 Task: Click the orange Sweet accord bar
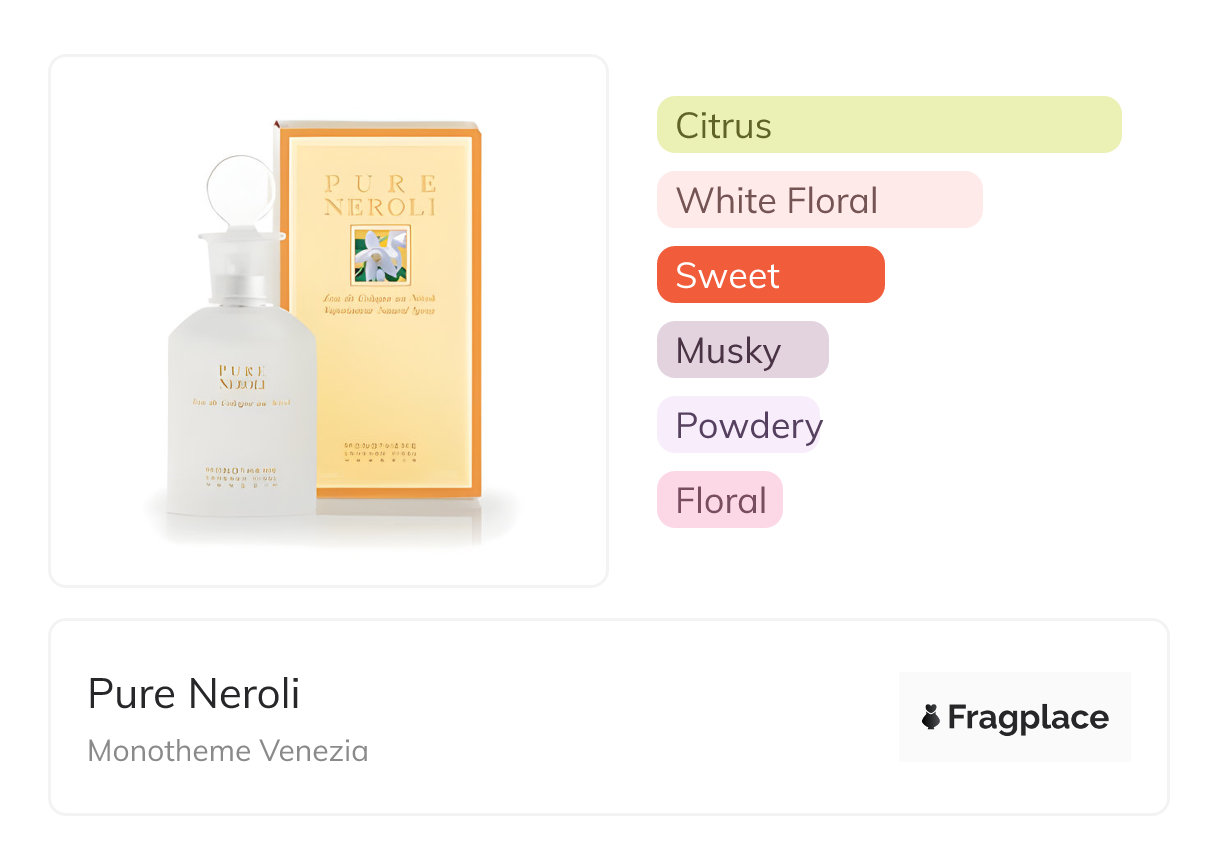coord(770,275)
